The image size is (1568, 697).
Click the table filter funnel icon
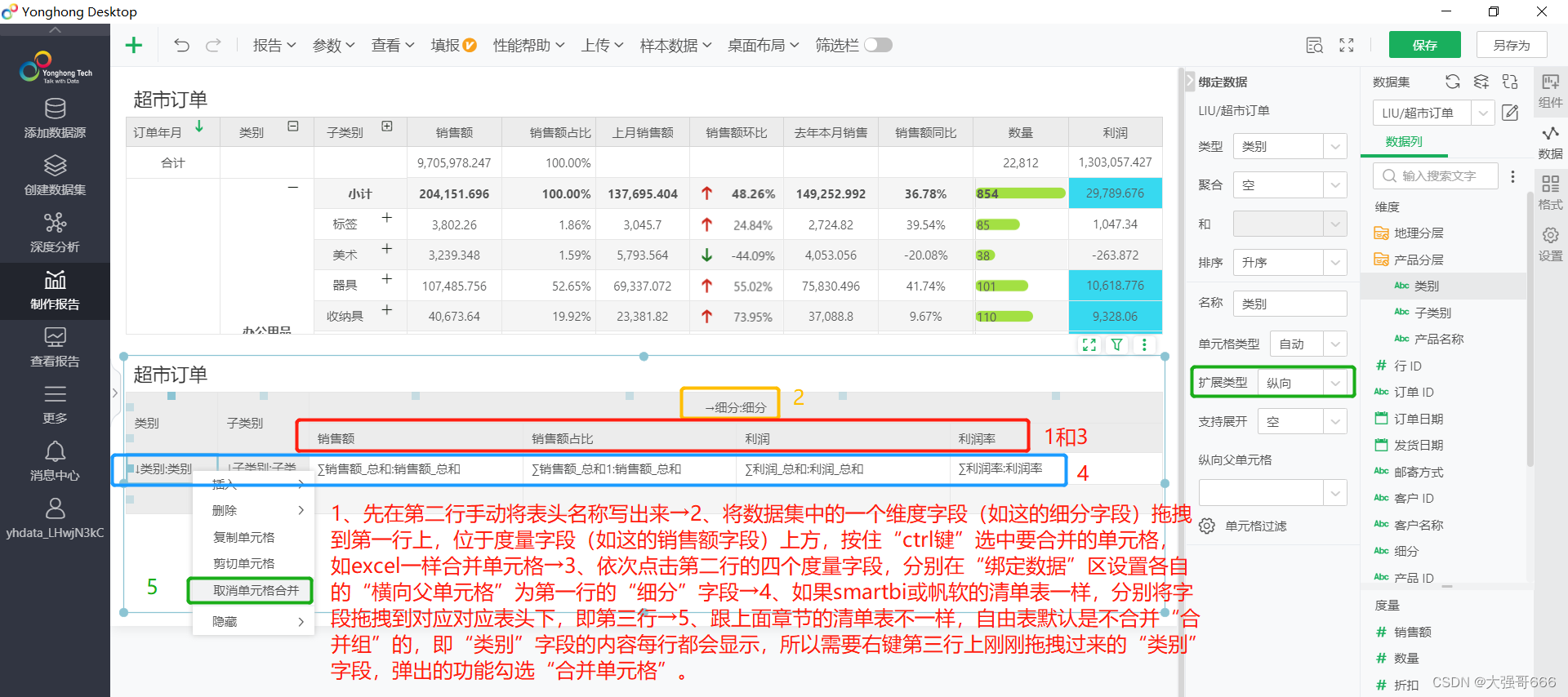coord(1116,344)
